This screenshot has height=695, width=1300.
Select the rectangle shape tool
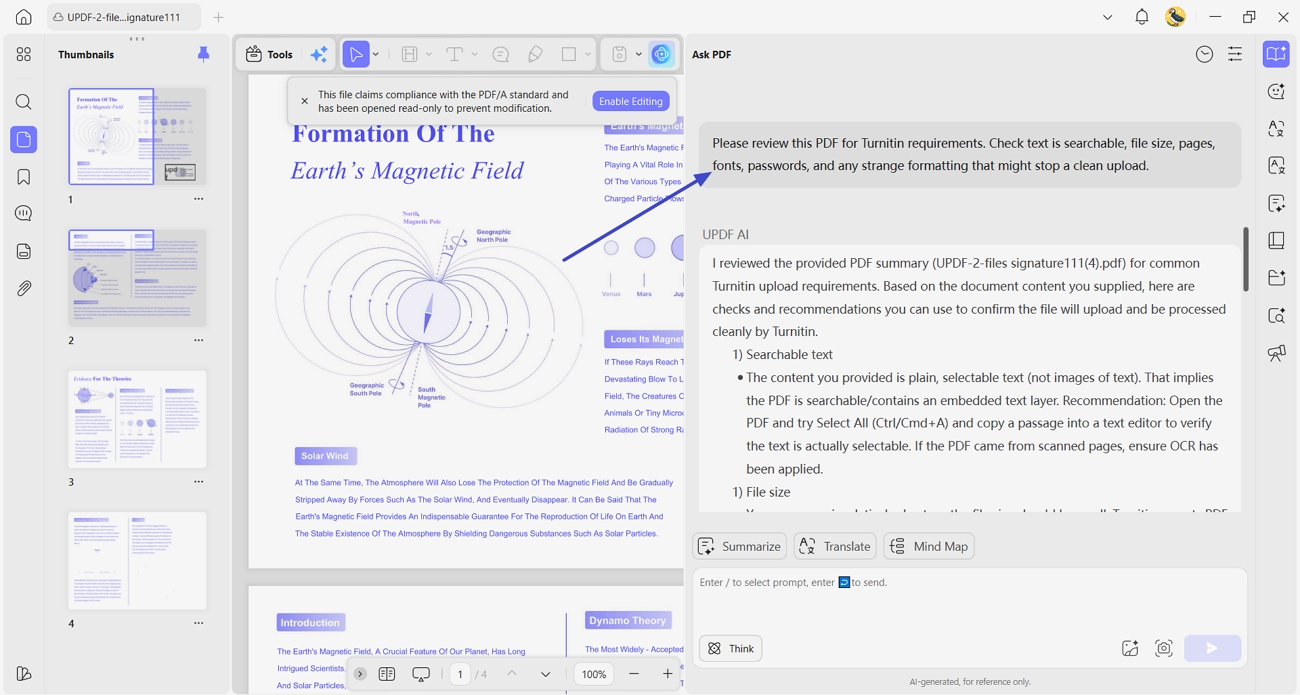tap(569, 54)
